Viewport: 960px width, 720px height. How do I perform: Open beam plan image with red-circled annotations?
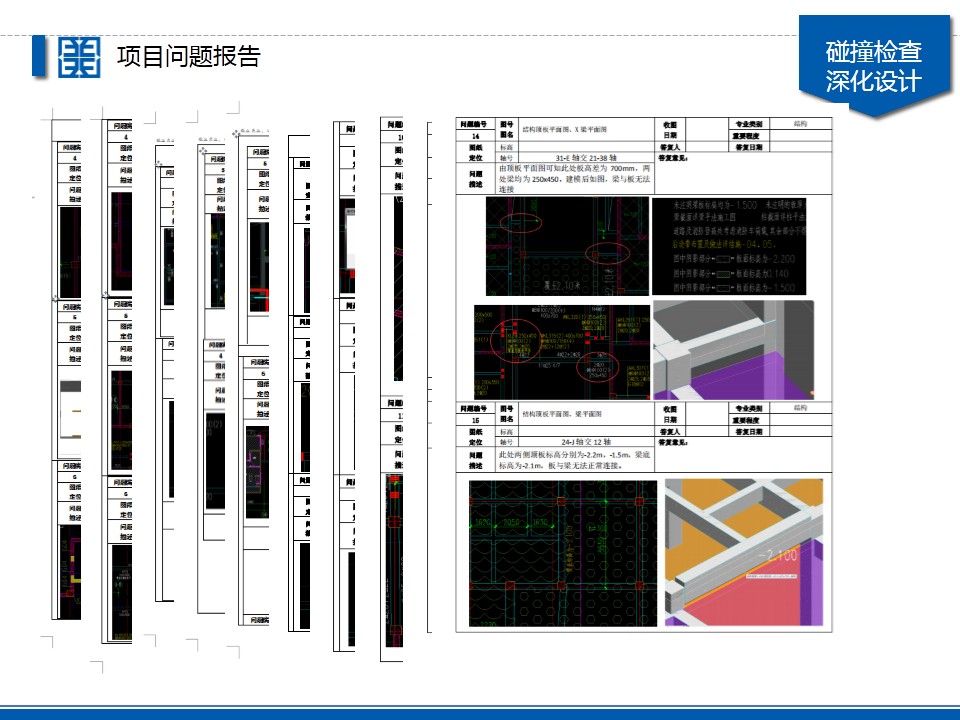click(x=561, y=349)
